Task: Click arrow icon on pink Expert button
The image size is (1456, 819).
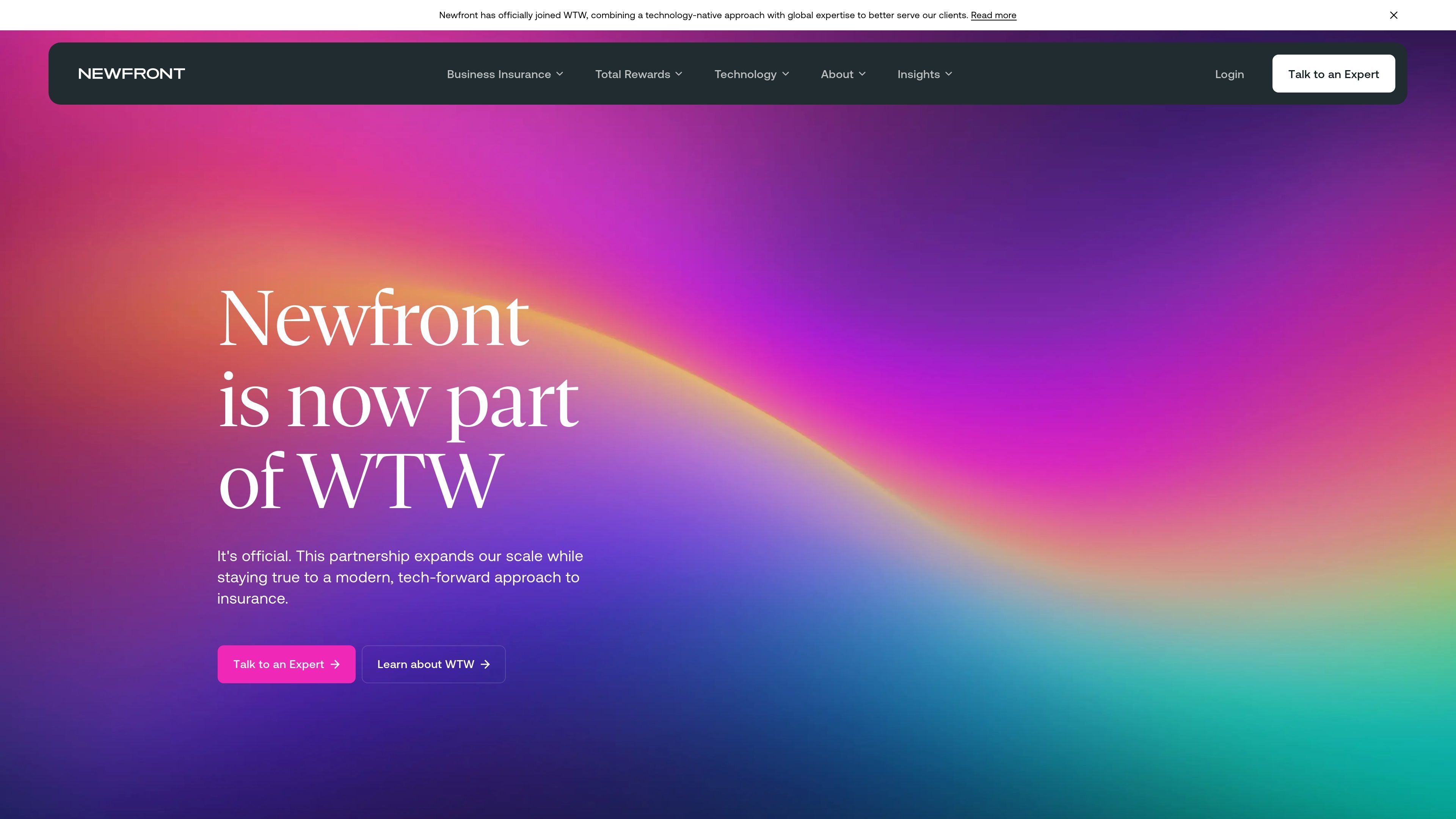Action: pyautogui.click(x=335, y=664)
